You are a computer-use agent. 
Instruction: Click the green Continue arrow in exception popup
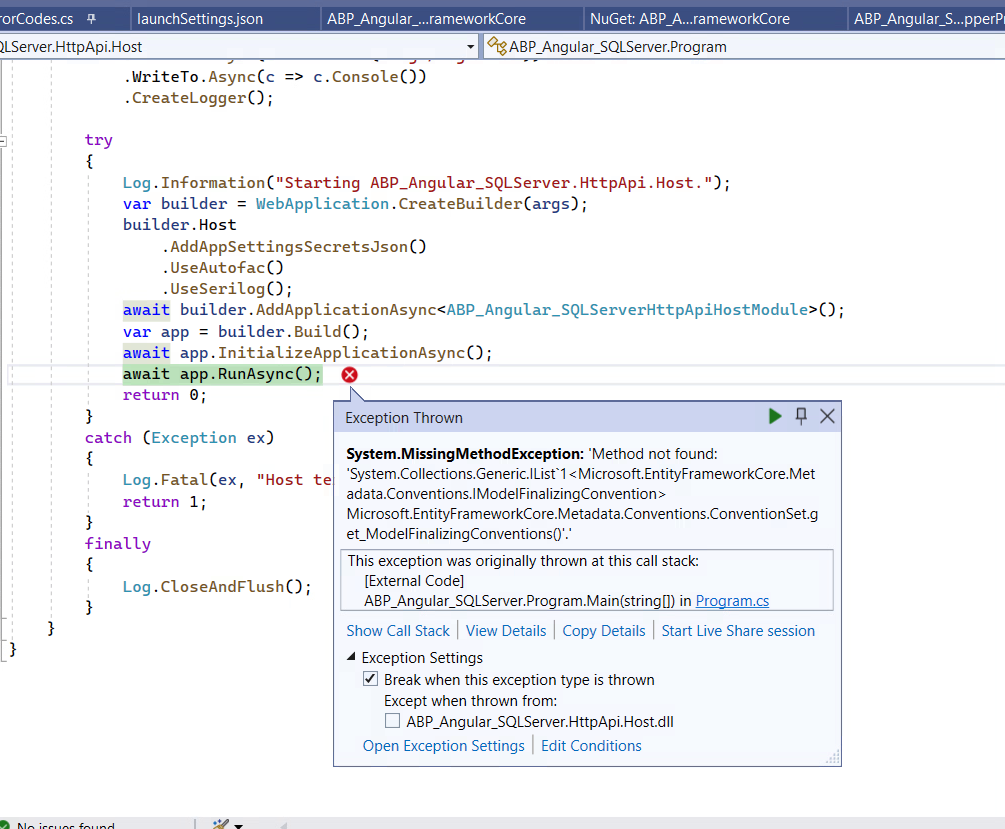point(775,417)
